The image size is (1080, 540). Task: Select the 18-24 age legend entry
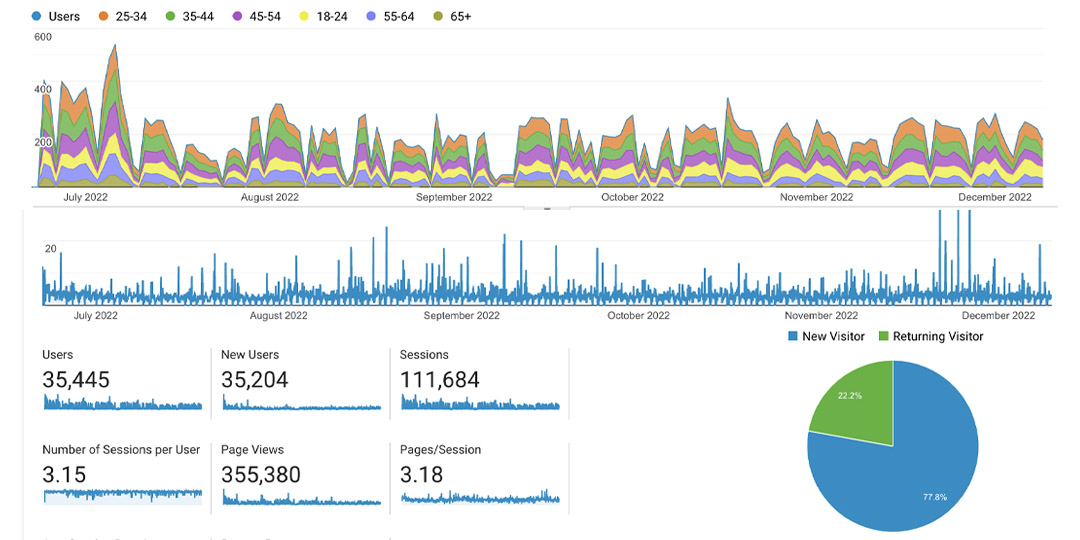324,16
